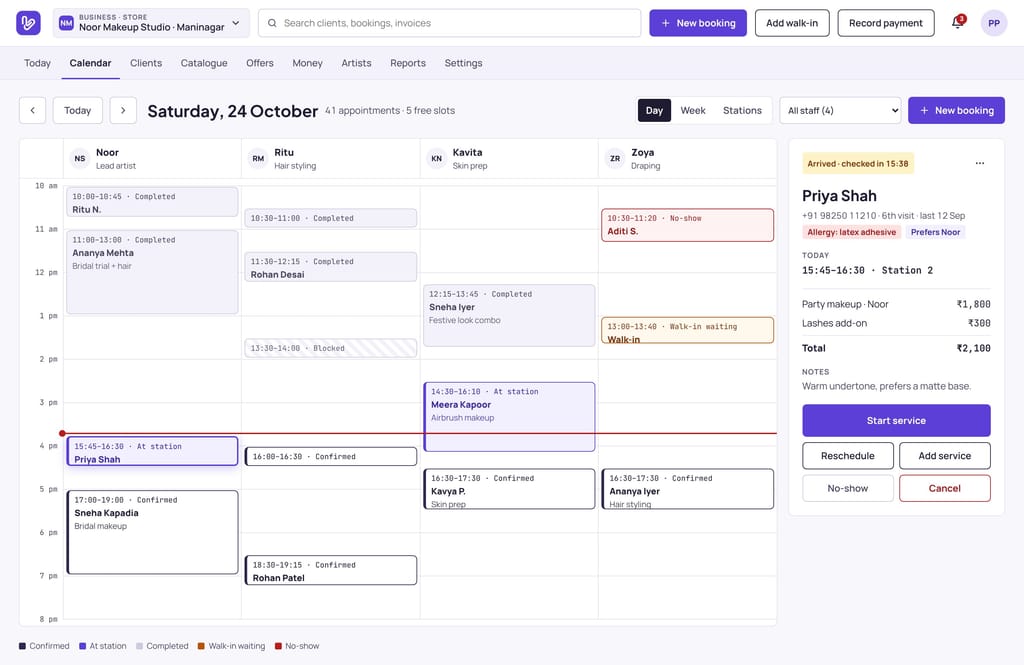Open the Money tab
The image size is (1024, 665).
(307, 63)
